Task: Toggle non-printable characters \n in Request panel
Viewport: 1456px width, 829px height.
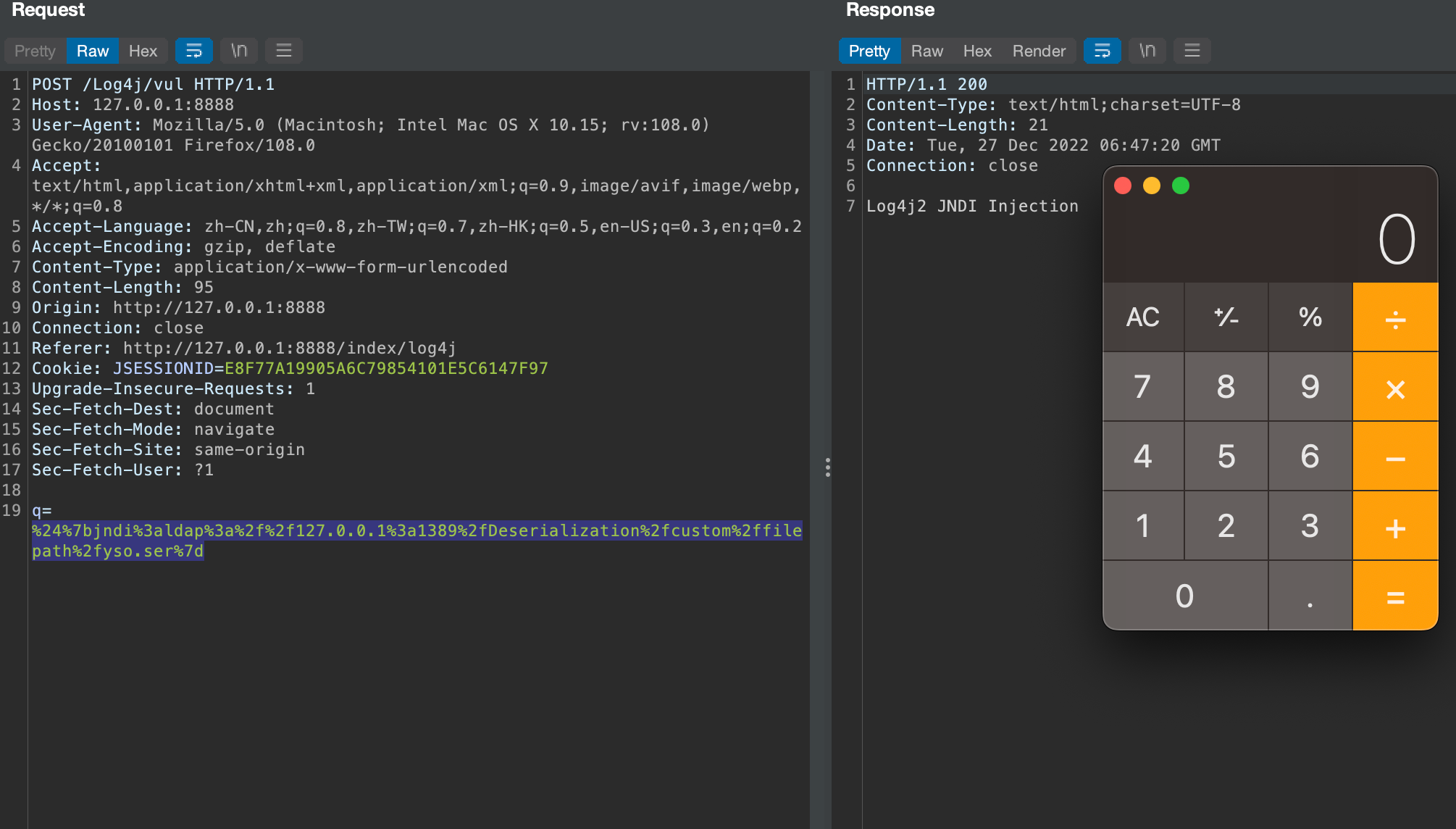Action: [239, 51]
